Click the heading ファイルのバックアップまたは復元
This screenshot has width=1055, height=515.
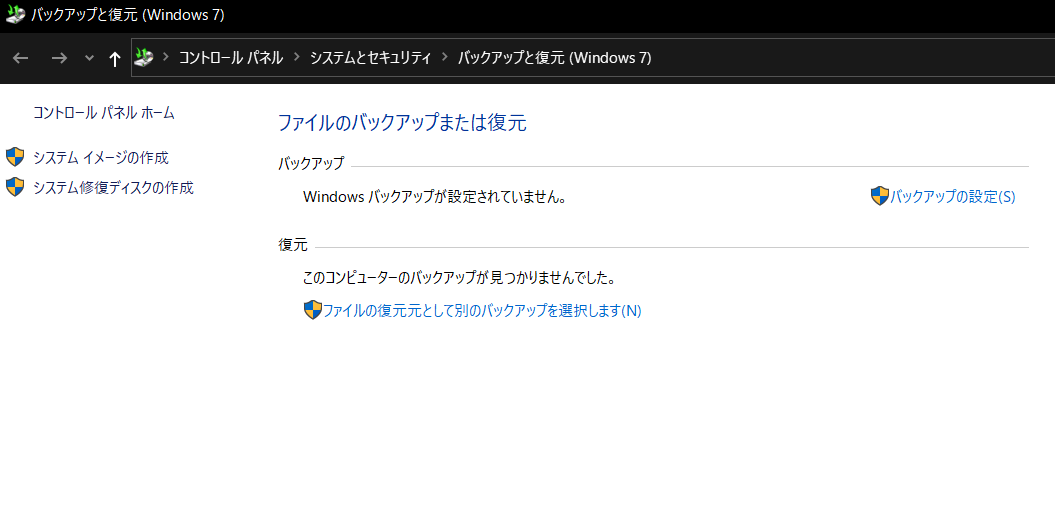tap(402, 123)
